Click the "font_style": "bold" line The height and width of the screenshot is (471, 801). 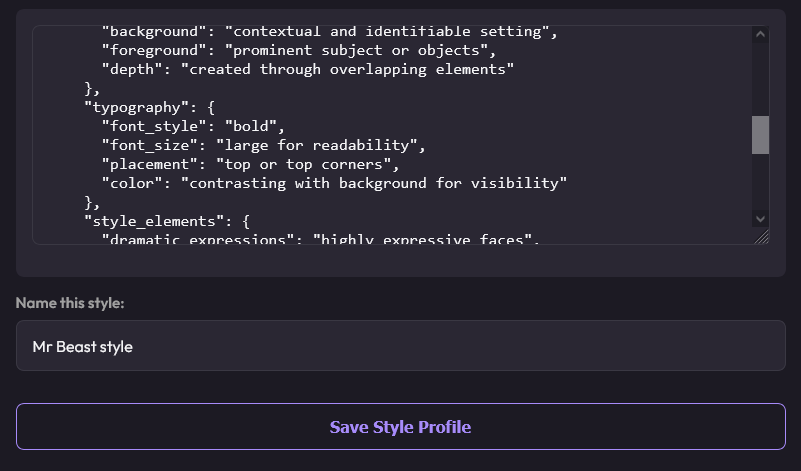[193, 126]
